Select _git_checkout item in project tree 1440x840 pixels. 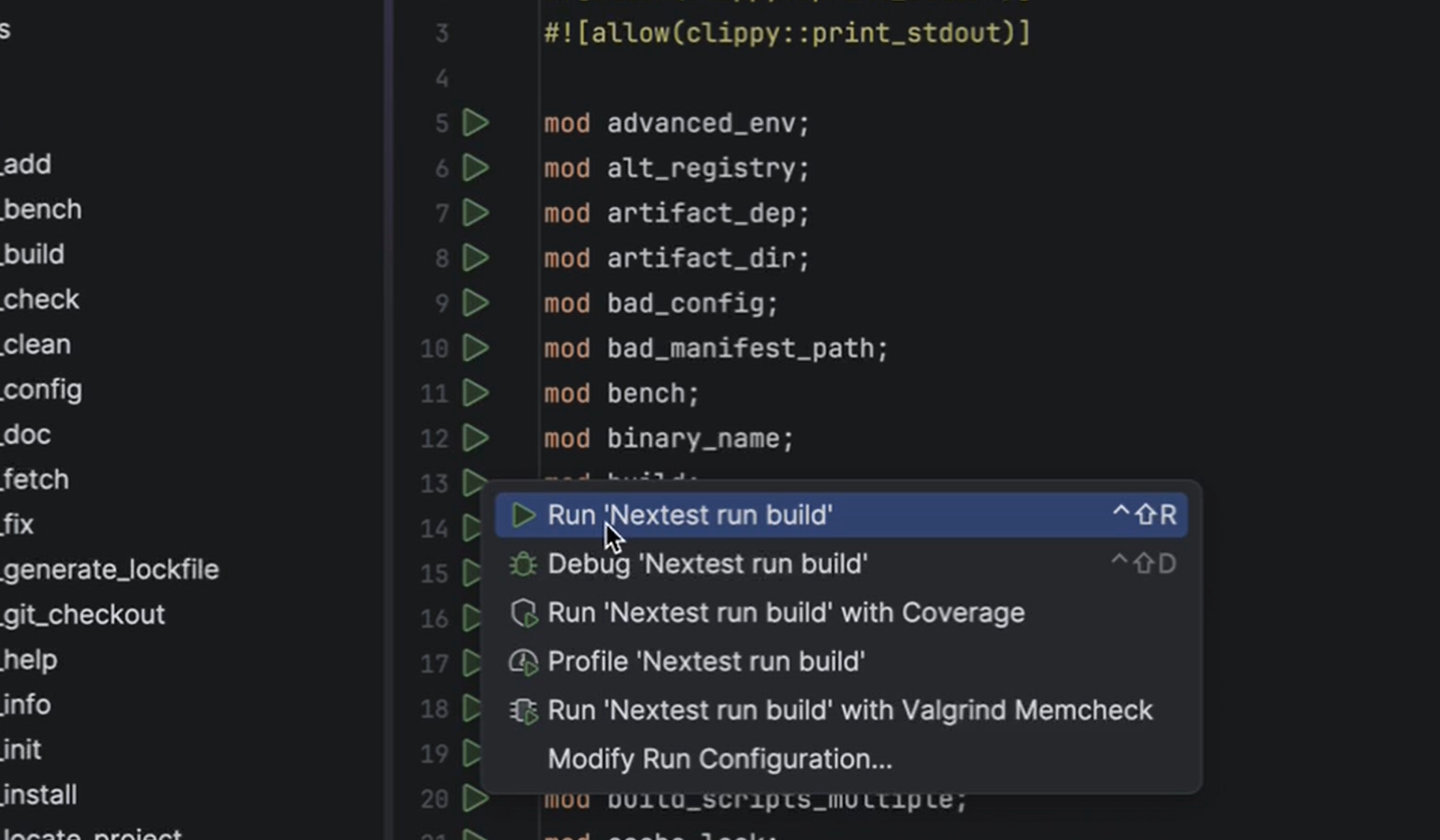pos(83,615)
